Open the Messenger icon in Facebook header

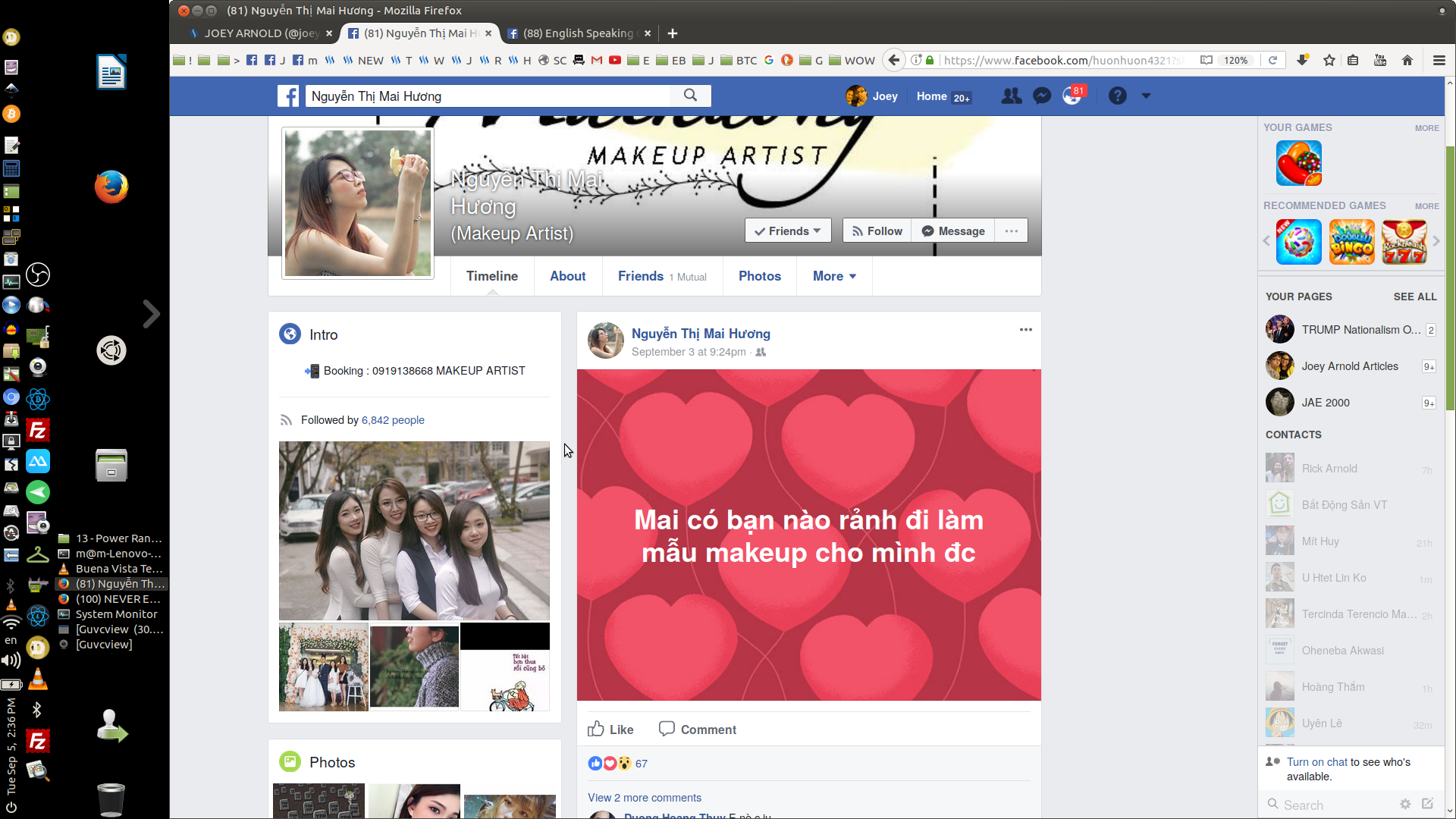[1042, 96]
